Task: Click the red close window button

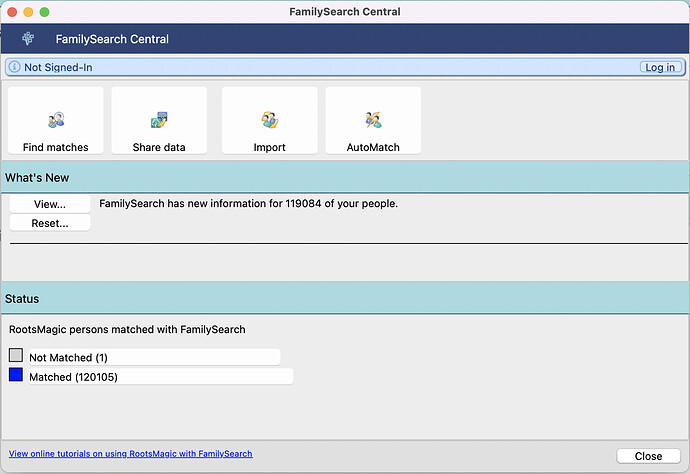Action: tap(12, 12)
